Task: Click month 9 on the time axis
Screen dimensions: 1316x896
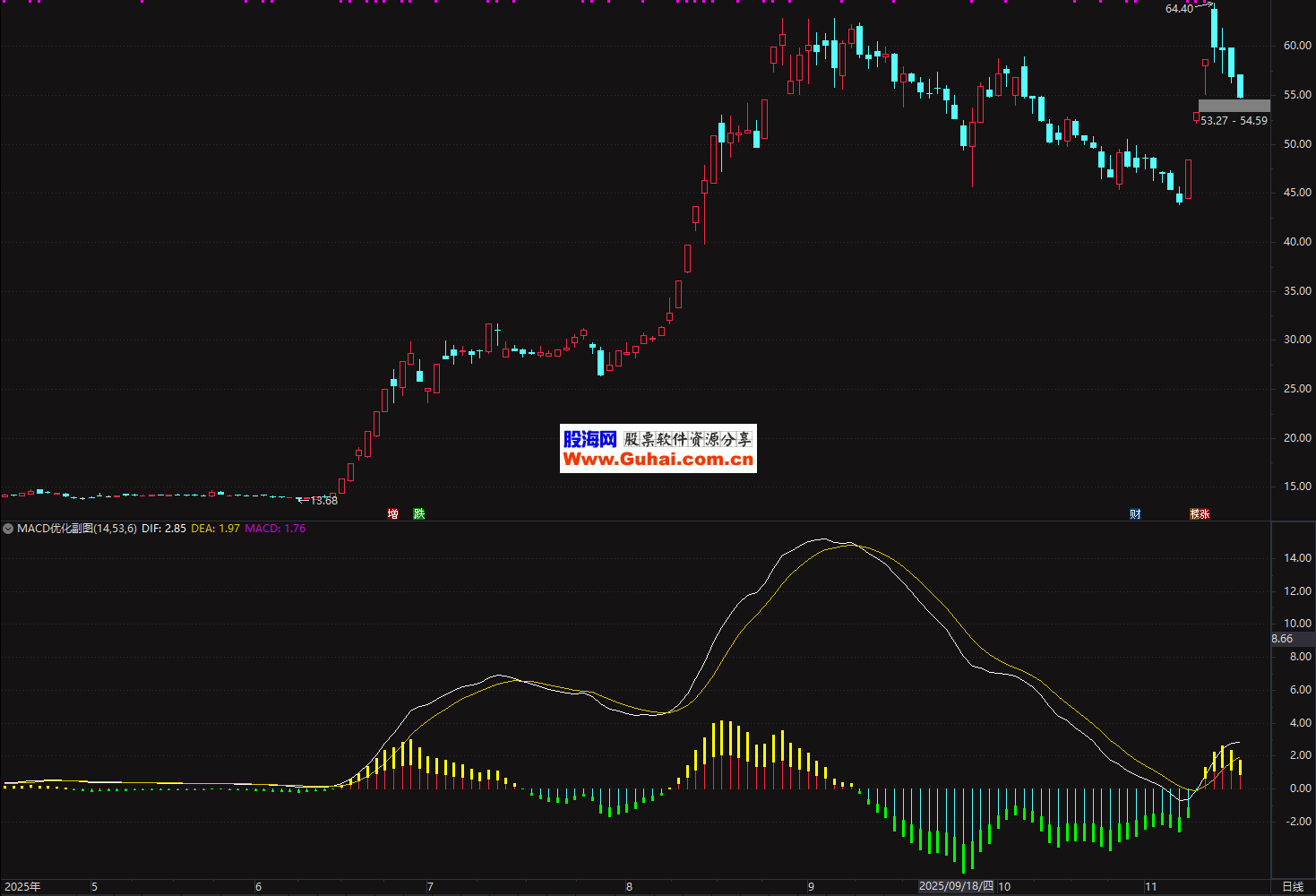Action: click(x=811, y=887)
